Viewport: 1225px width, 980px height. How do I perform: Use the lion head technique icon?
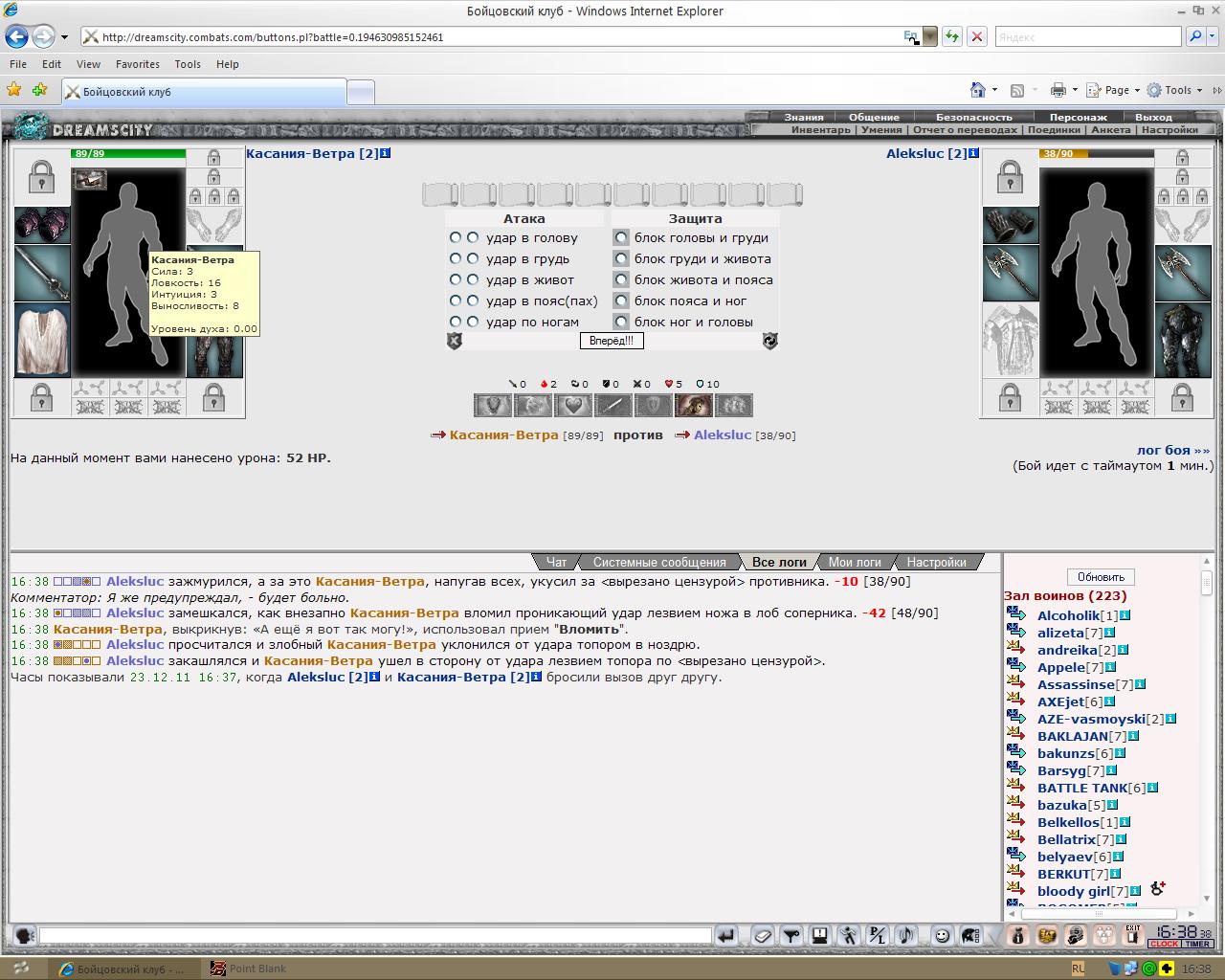click(533, 406)
